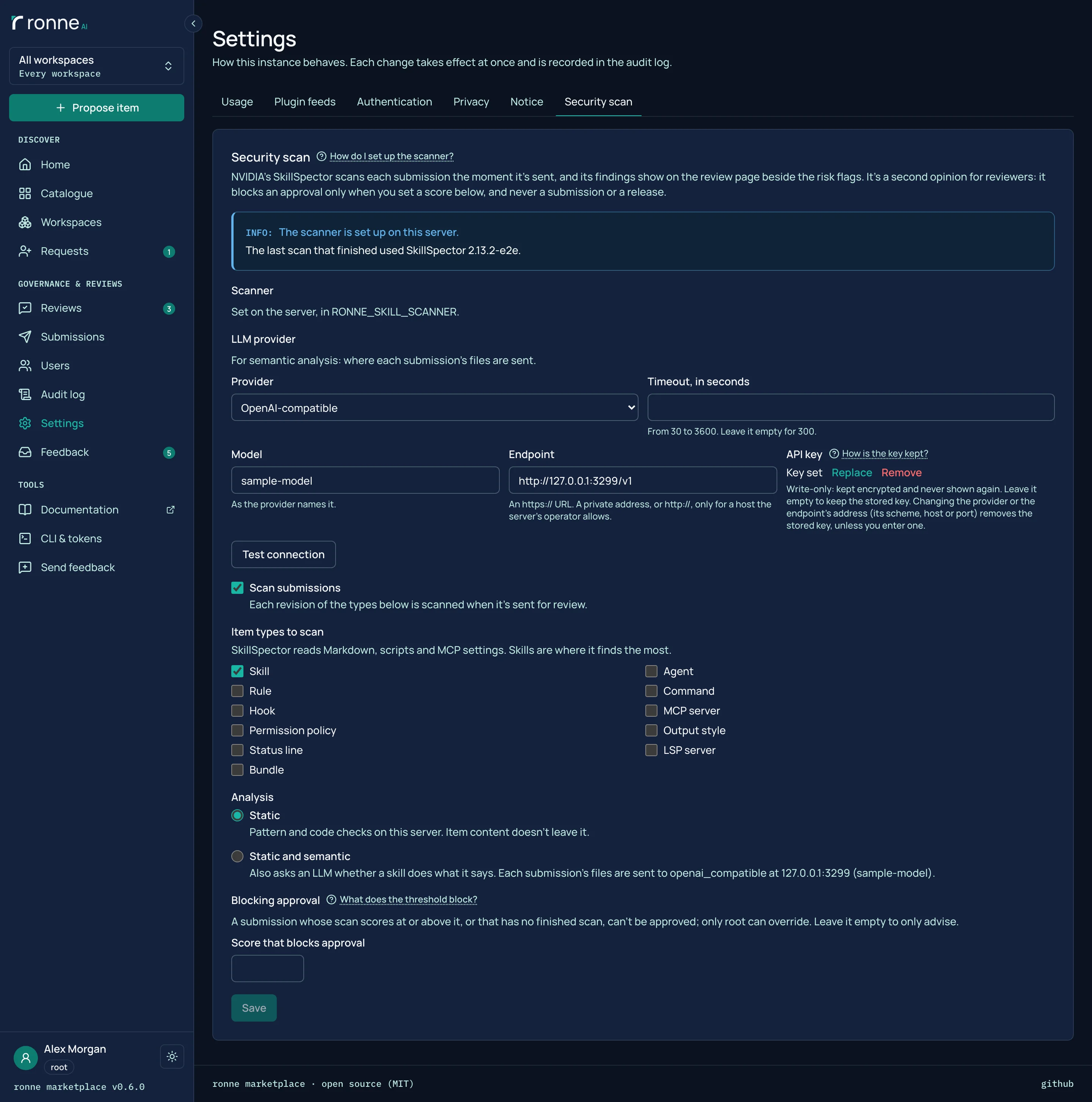Open the 'How do I set up the scanner?' help link
The width and height of the screenshot is (1092, 1102).
tap(391, 156)
